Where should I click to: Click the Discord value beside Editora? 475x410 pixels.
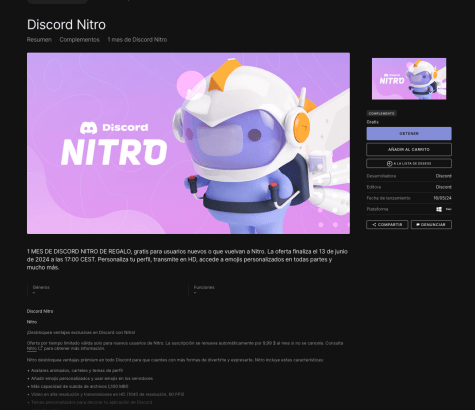point(444,187)
